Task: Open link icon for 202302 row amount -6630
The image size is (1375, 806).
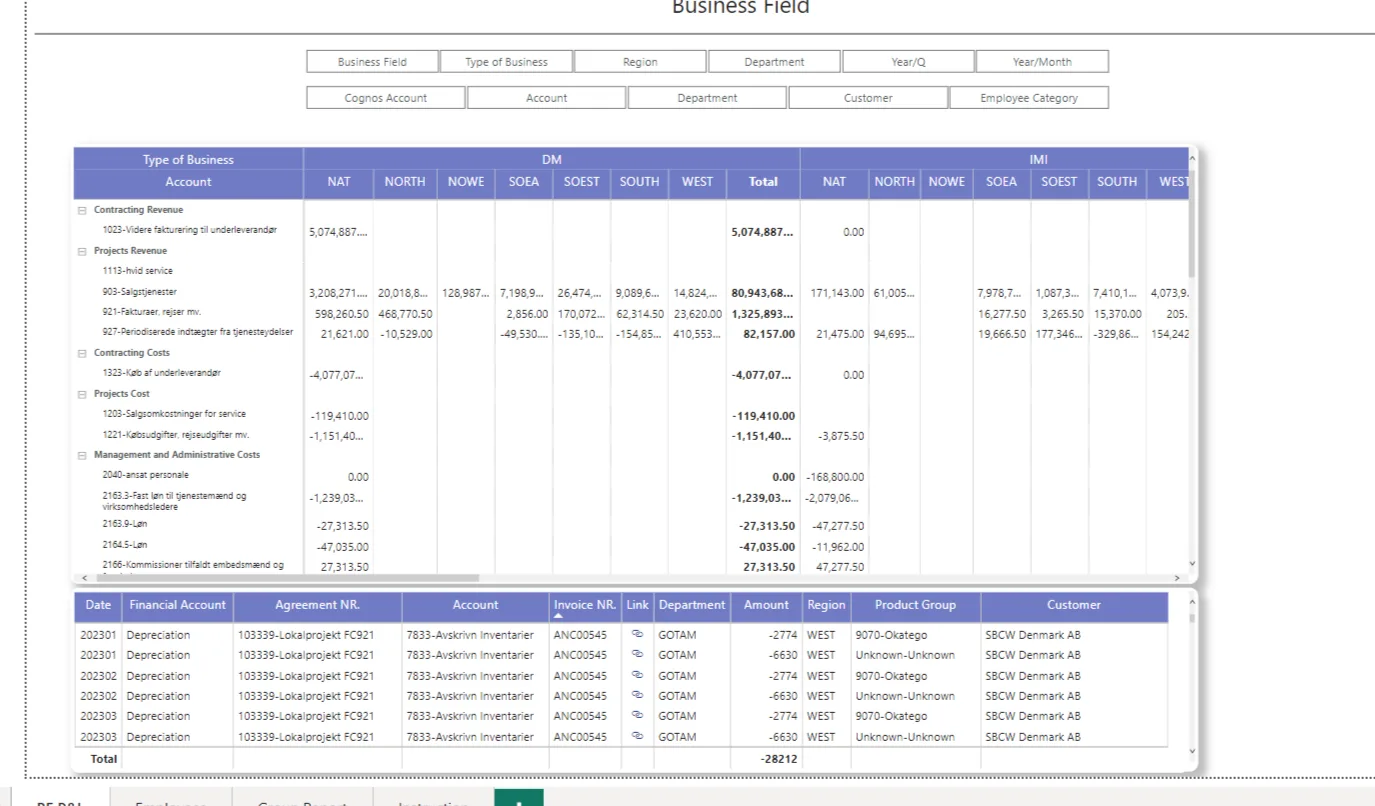Action: coord(637,695)
